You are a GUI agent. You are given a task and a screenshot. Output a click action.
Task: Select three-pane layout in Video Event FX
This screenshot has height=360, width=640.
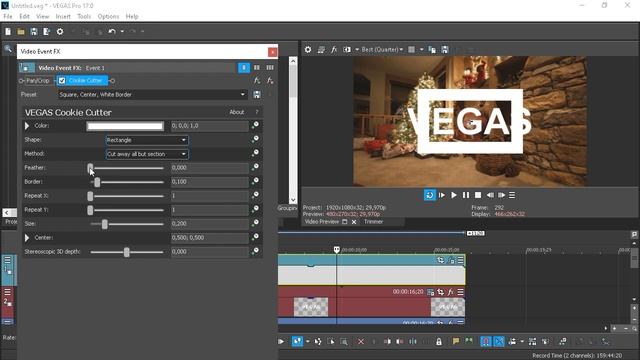[x=270, y=68]
